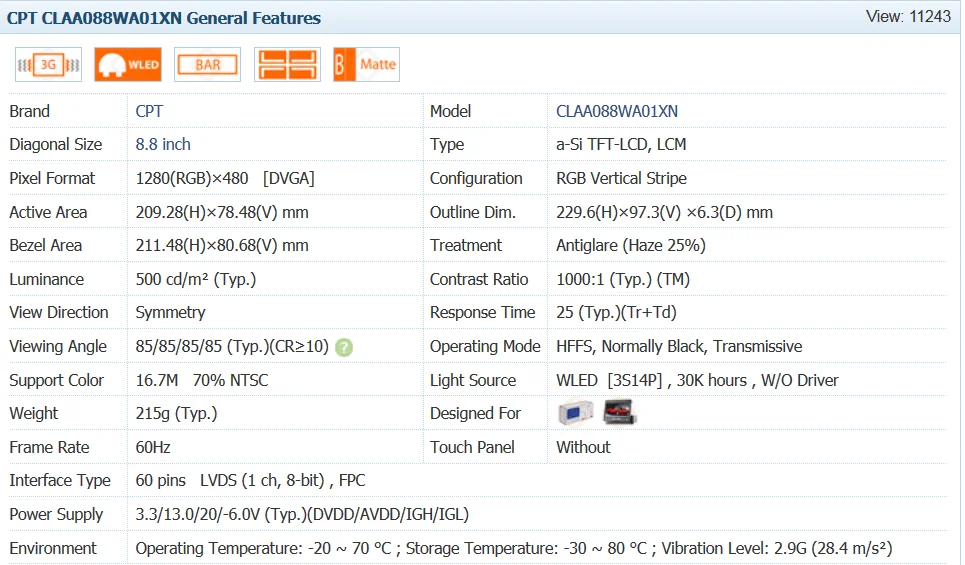Click the Brand row label
The height and width of the screenshot is (565, 965).
click(30, 111)
